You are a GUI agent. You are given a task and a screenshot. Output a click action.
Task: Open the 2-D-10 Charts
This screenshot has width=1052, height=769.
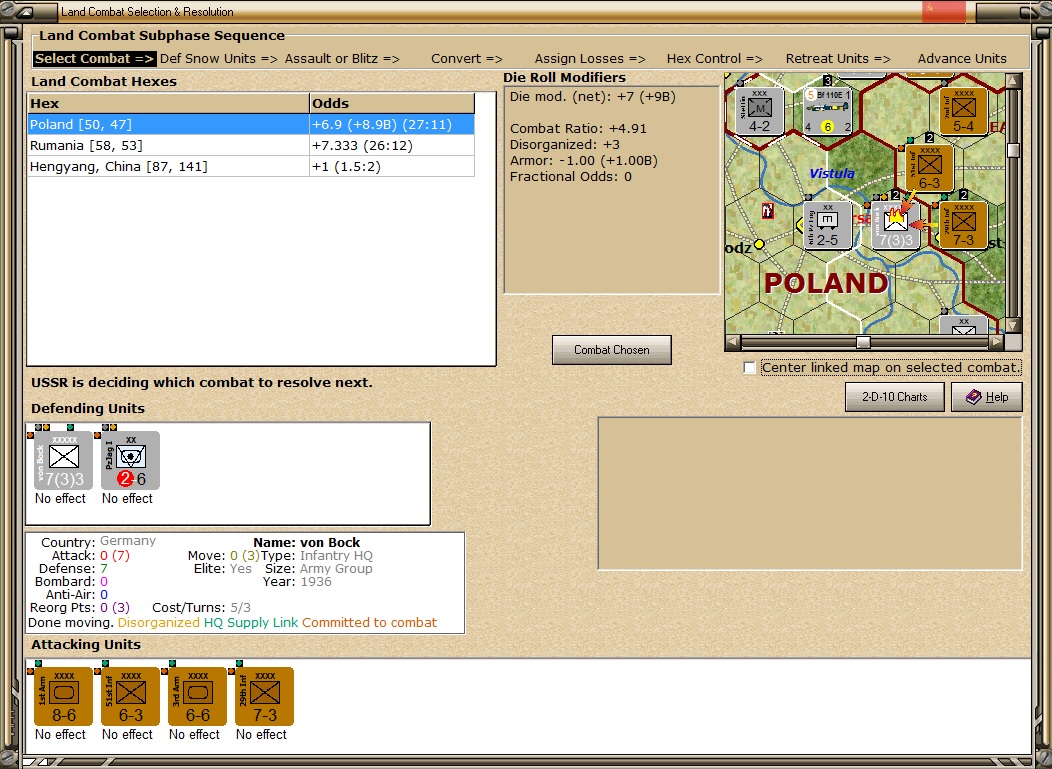[894, 397]
